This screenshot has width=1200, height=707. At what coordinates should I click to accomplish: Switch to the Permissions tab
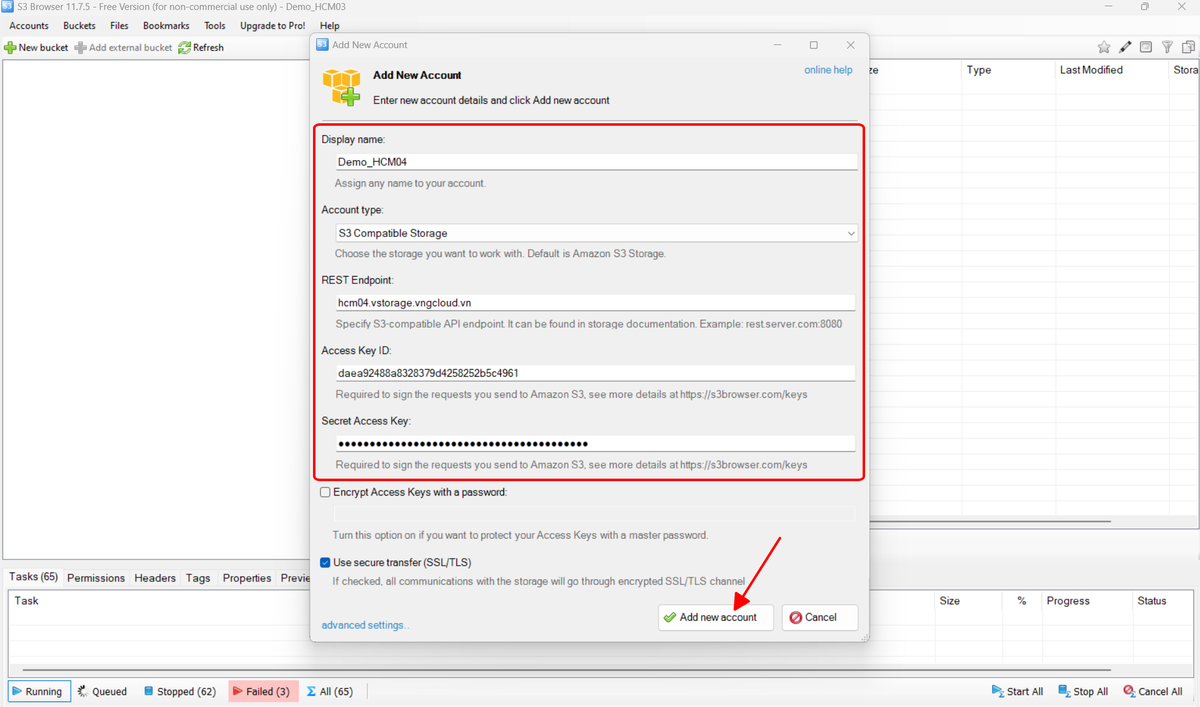[96, 578]
